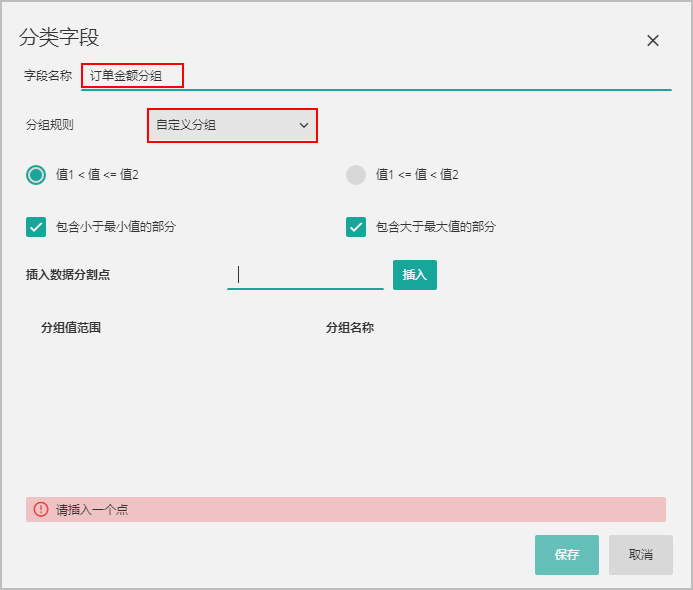Select the 值1 <= 值 < 值2 radio button

tap(356, 175)
